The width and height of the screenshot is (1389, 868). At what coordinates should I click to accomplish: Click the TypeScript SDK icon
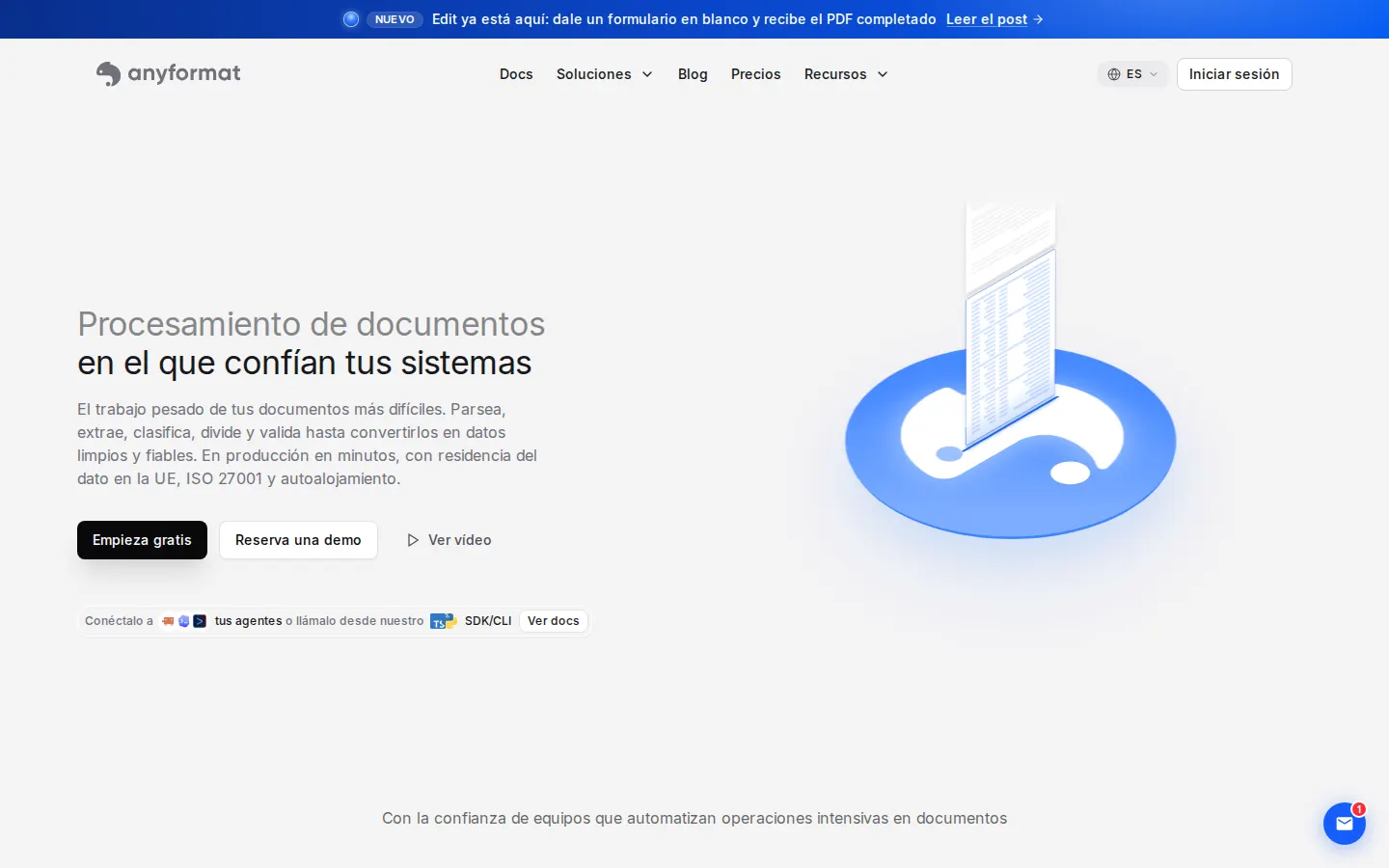438,621
